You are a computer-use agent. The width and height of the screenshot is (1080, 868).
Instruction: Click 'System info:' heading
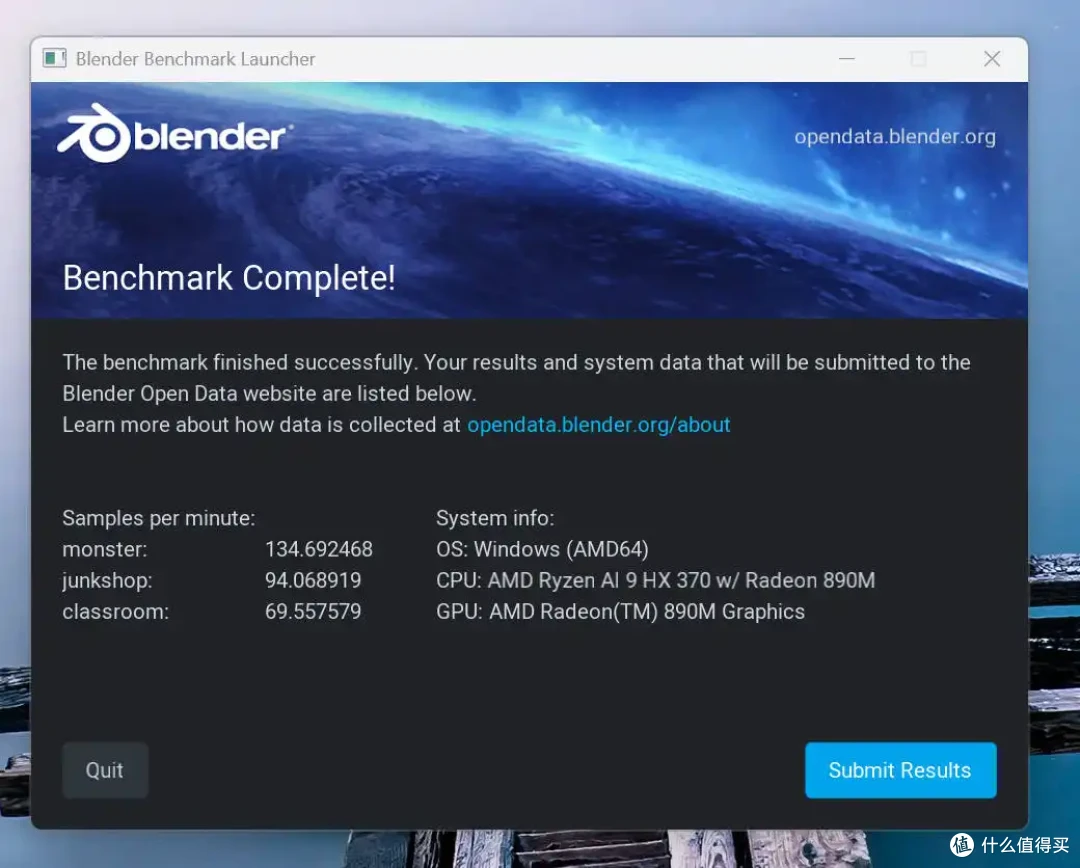[x=495, y=518]
